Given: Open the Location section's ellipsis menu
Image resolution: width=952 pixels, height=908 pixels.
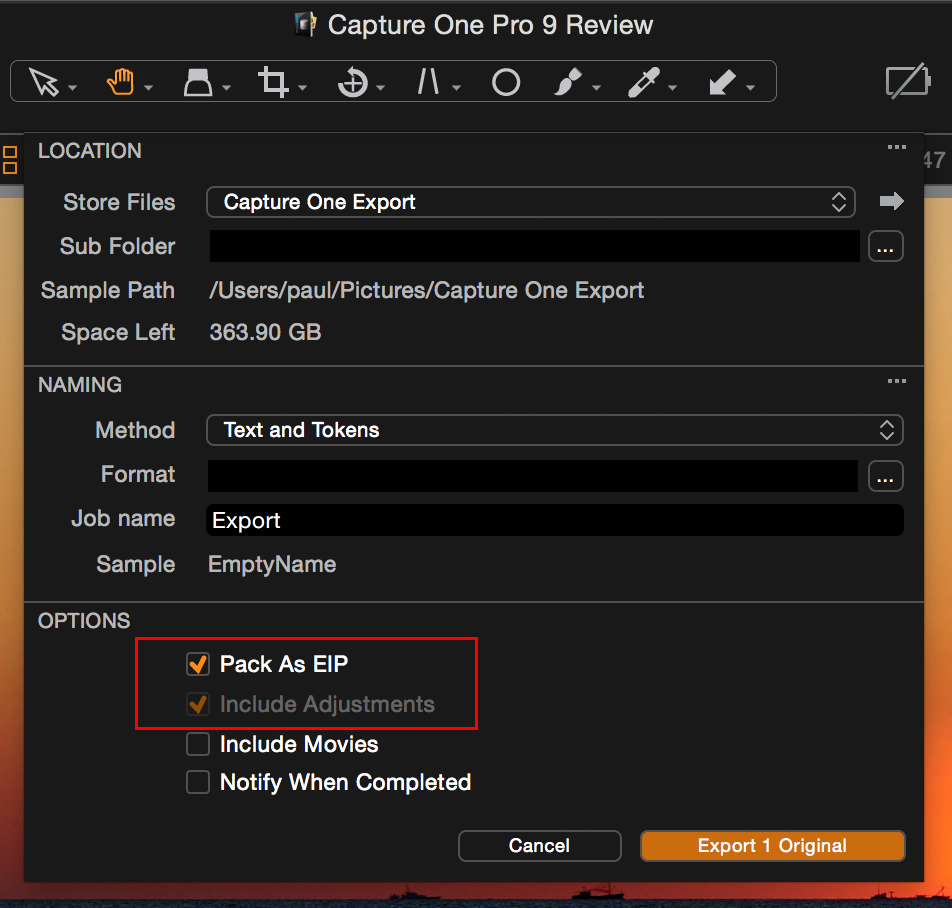Looking at the screenshot, I should coord(897,147).
